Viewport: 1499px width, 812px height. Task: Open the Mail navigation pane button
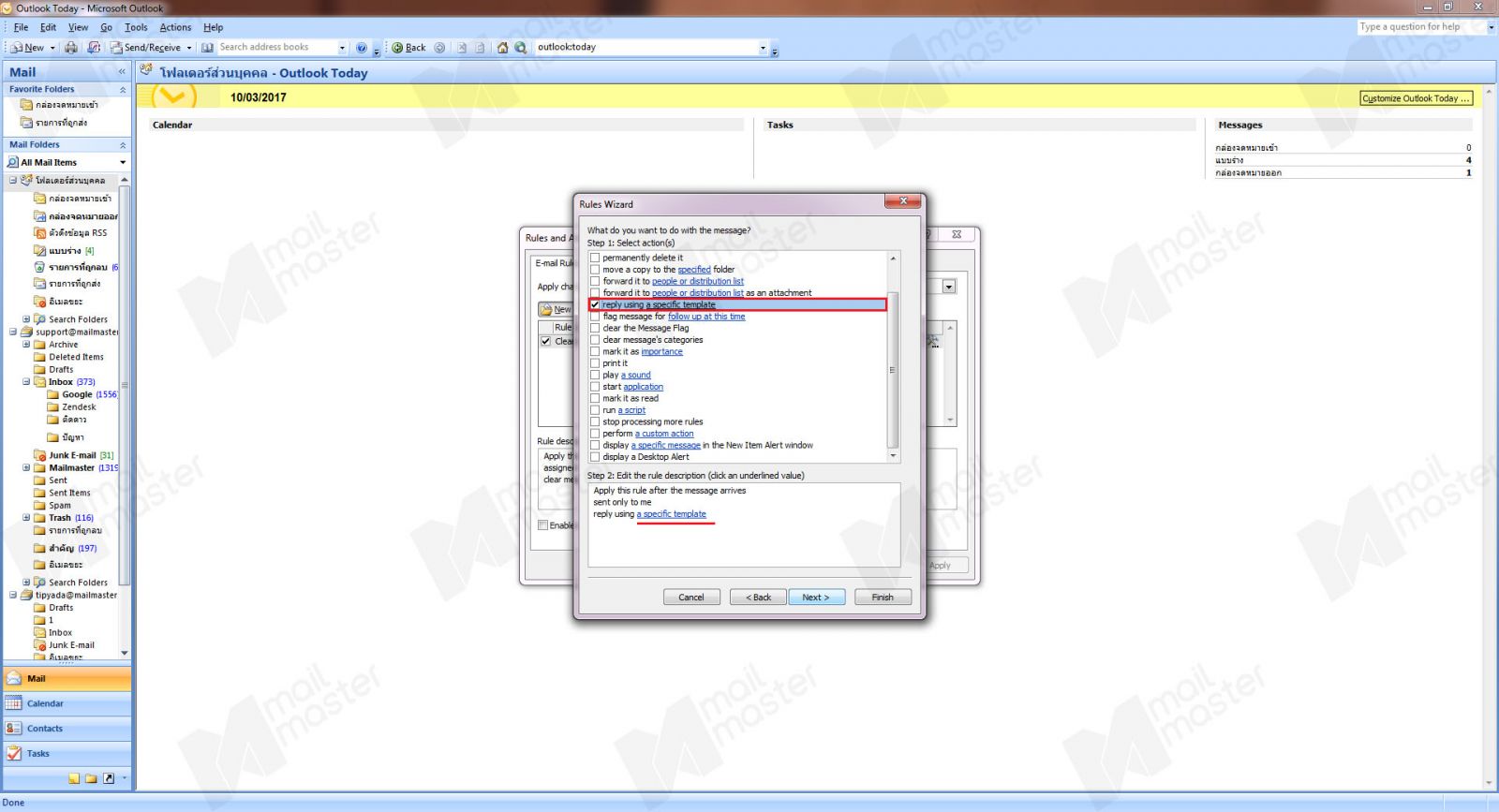(x=67, y=678)
